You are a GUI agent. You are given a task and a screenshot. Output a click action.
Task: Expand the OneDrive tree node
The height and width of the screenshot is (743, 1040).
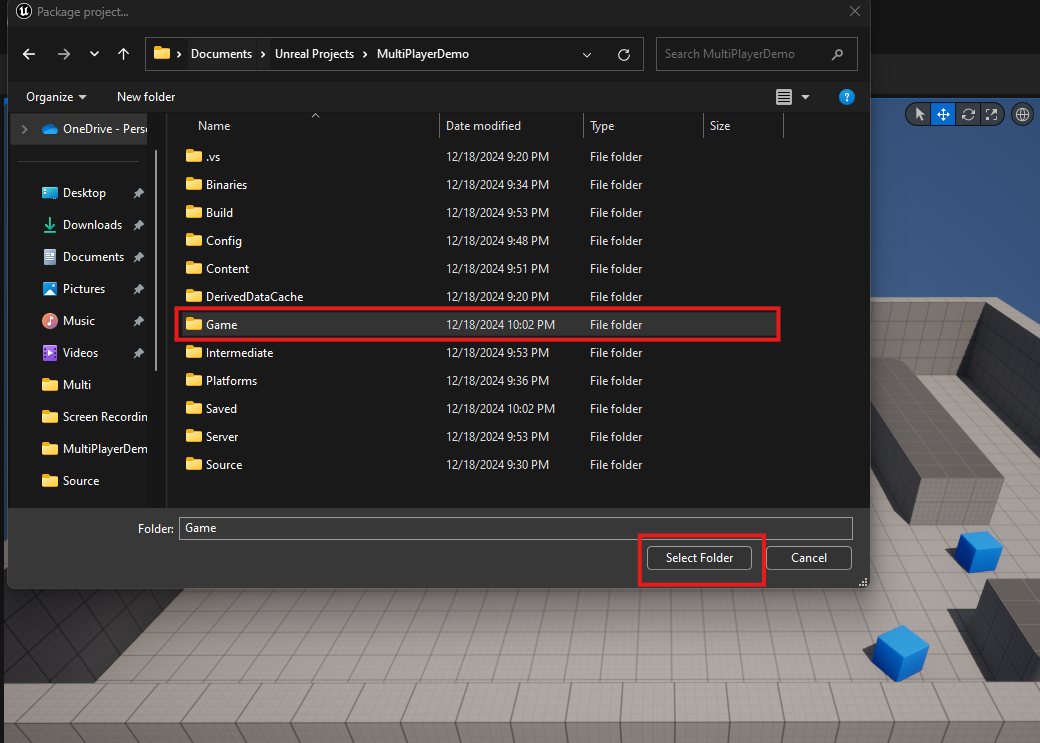click(24, 129)
